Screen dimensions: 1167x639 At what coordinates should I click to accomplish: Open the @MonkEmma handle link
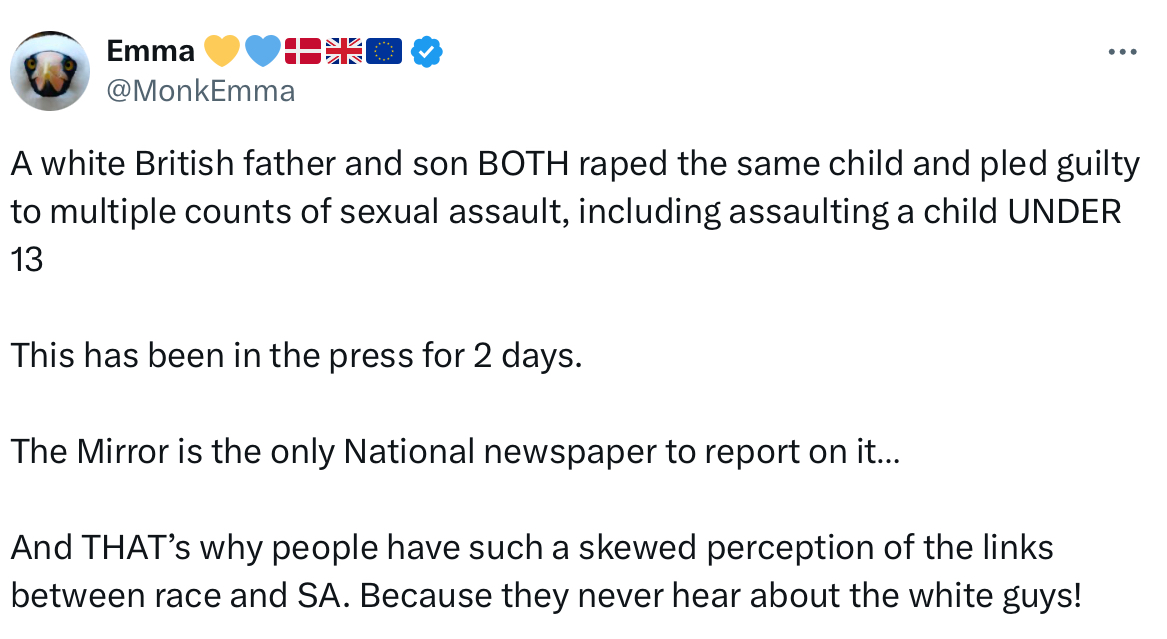199,91
